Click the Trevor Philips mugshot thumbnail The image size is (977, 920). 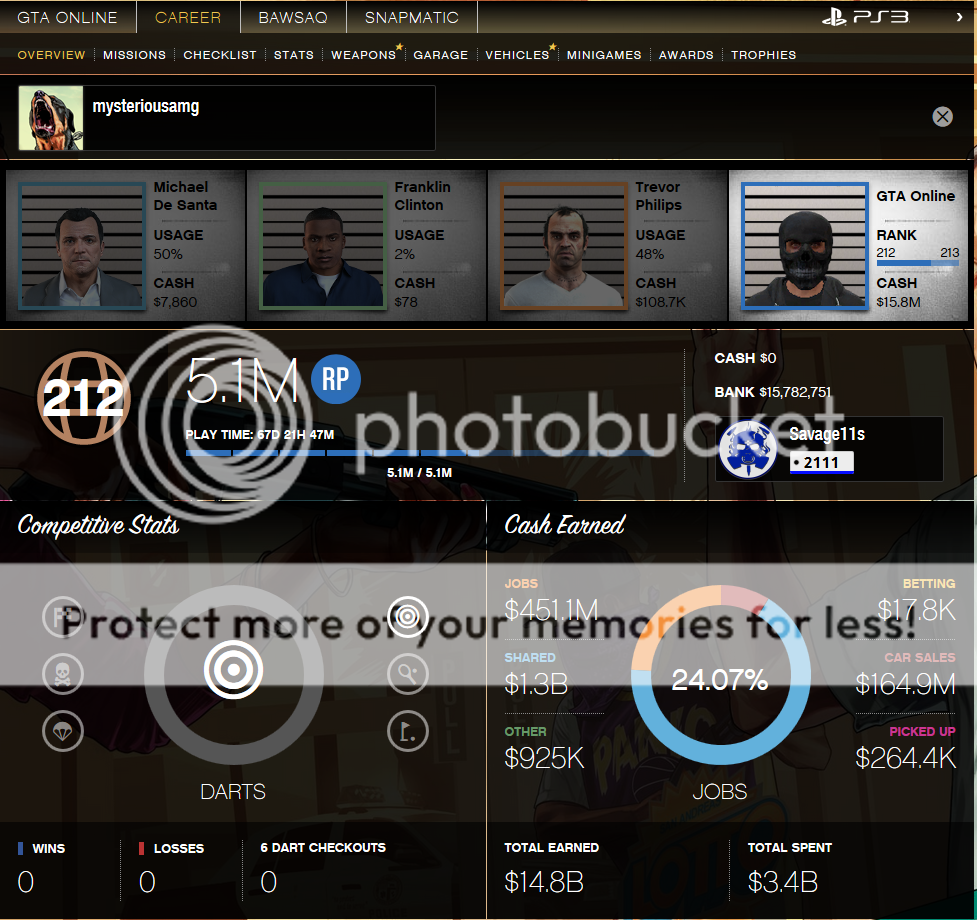tap(563, 246)
